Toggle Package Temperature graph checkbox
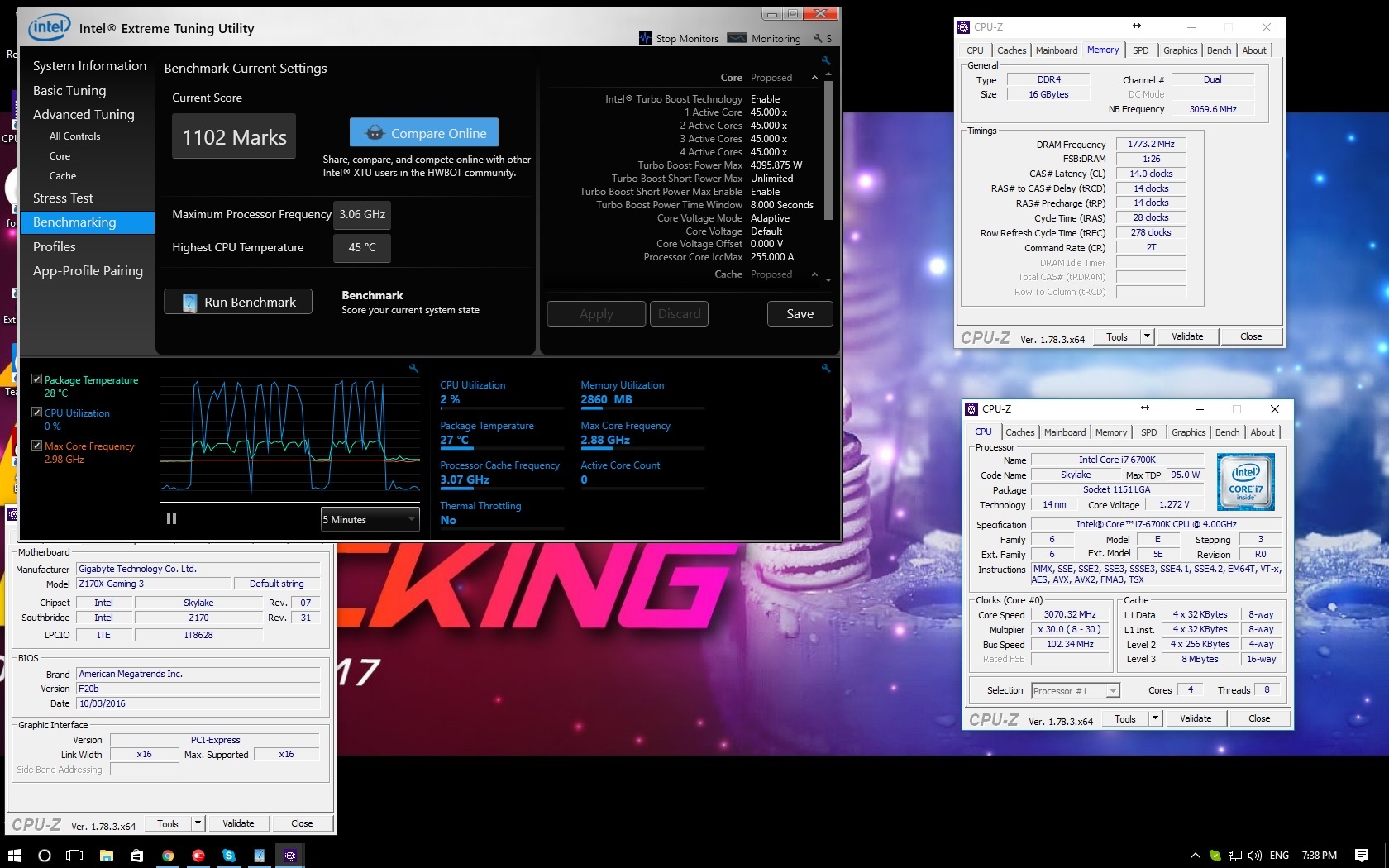The height and width of the screenshot is (868, 1389). 36,379
